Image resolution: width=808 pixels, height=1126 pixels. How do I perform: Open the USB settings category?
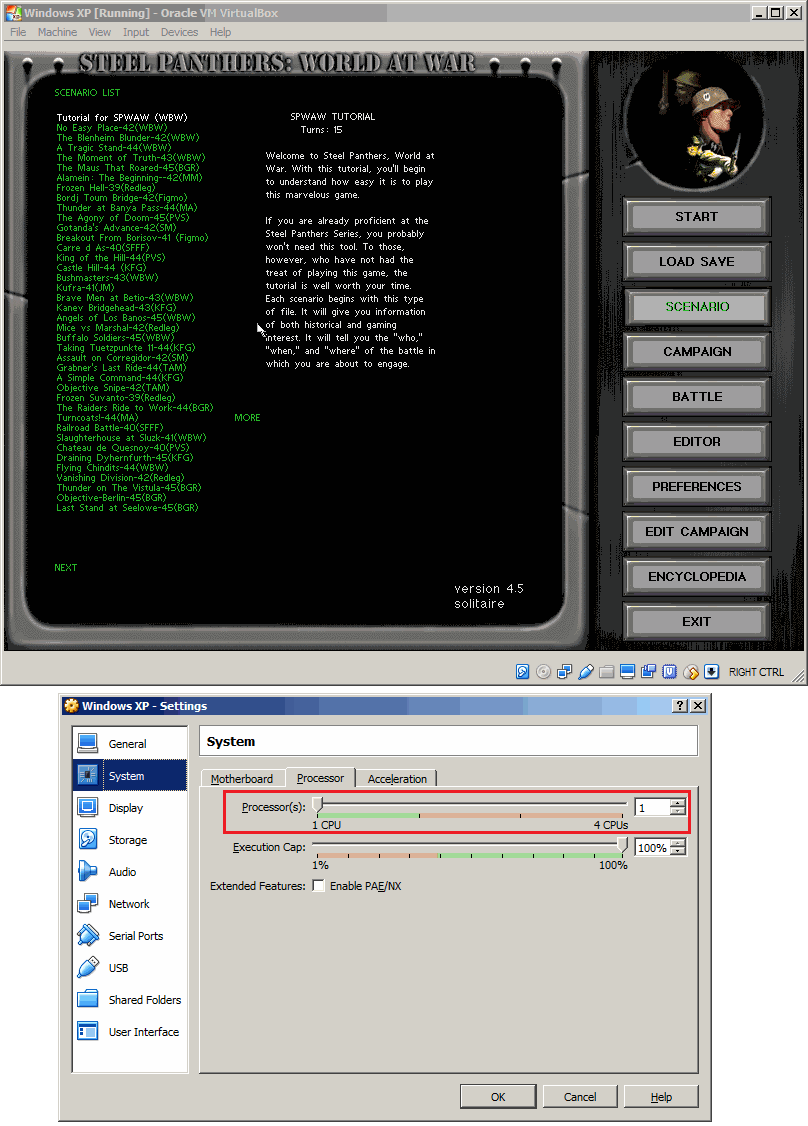click(130, 967)
